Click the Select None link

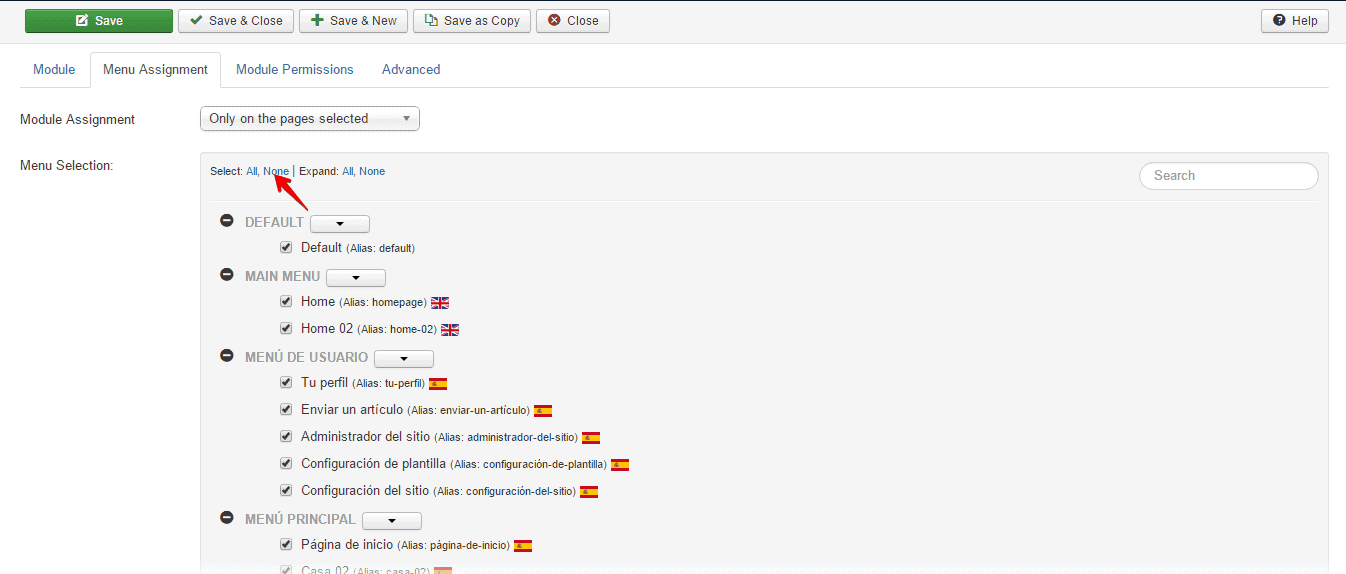[276, 172]
